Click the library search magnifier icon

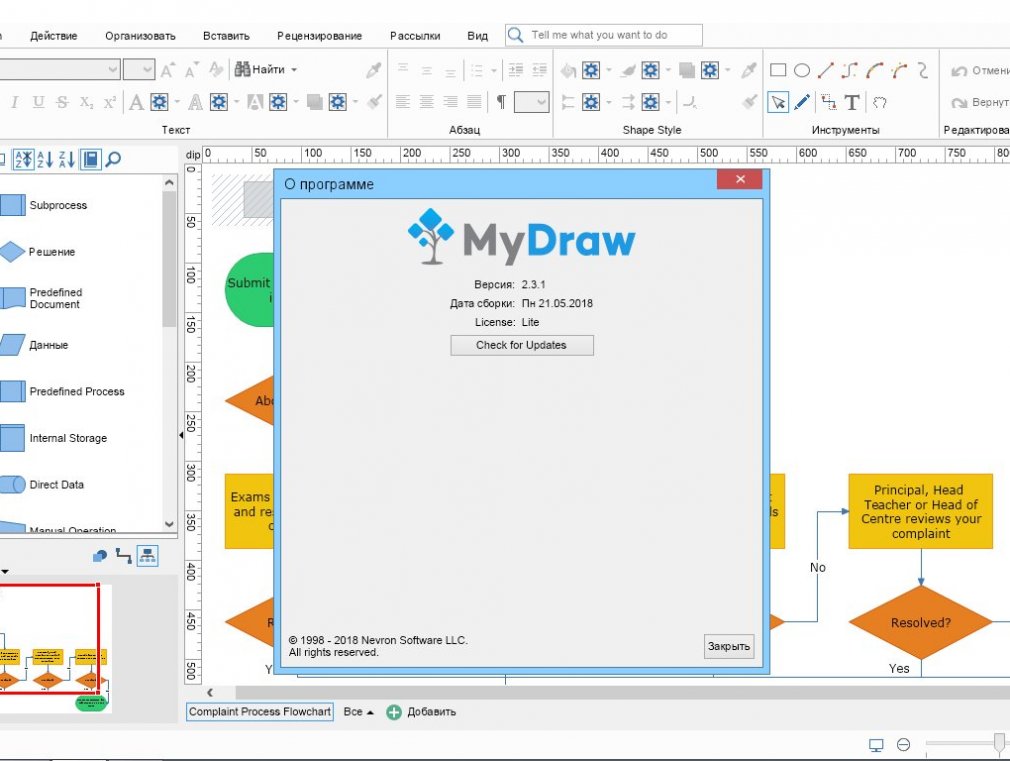pyautogui.click(x=113, y=159)
